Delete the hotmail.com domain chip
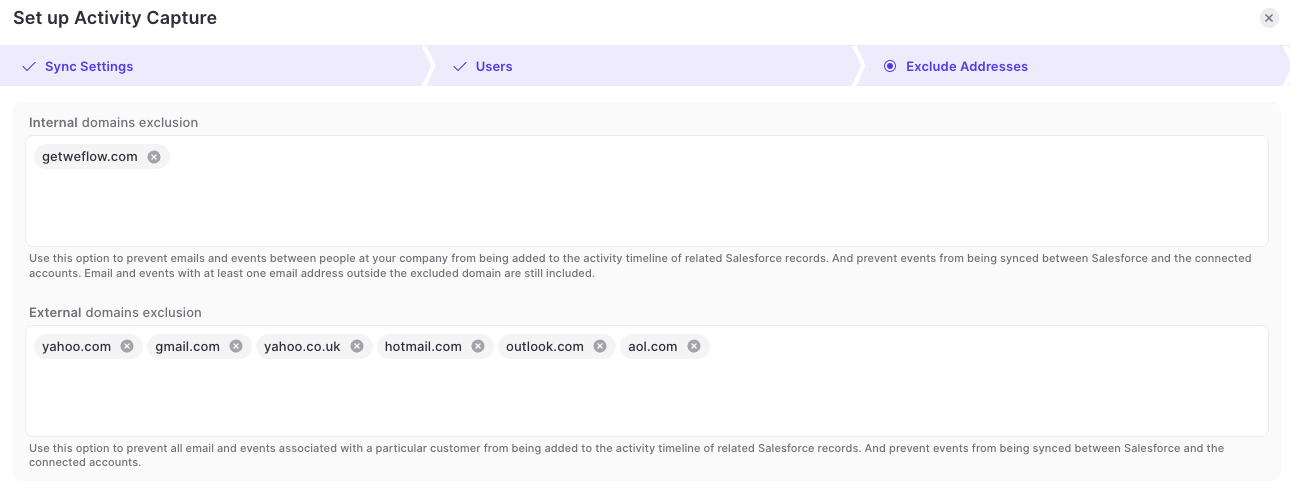1290x496 pixels. tap(478, 347)
